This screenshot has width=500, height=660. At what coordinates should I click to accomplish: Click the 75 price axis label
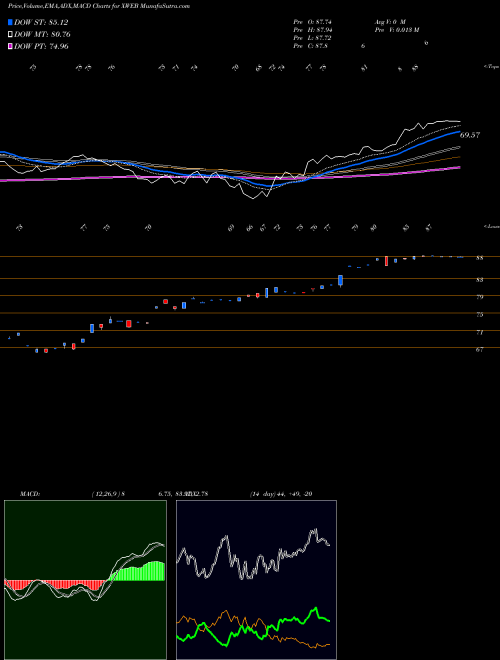[x=479, y=314]
